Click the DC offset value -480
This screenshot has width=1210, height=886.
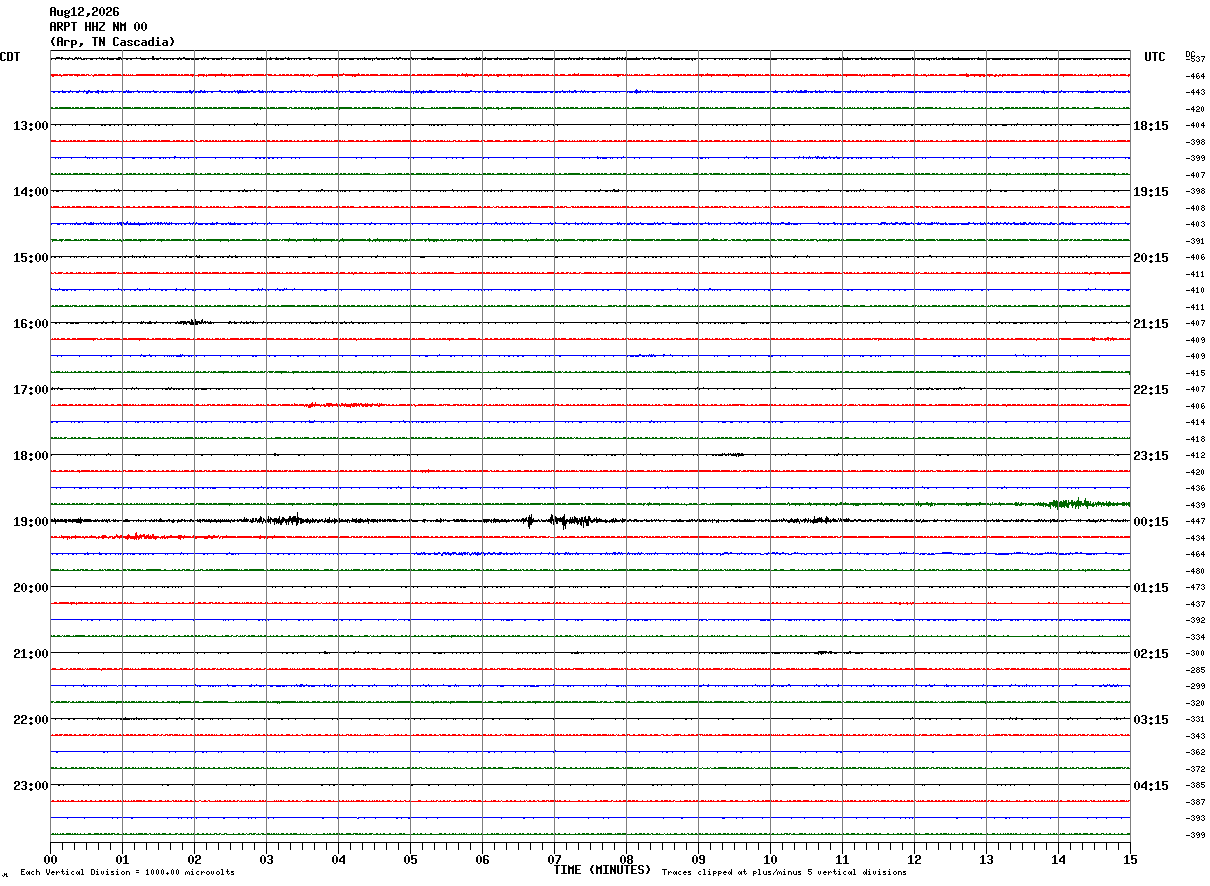[1195, 571]
